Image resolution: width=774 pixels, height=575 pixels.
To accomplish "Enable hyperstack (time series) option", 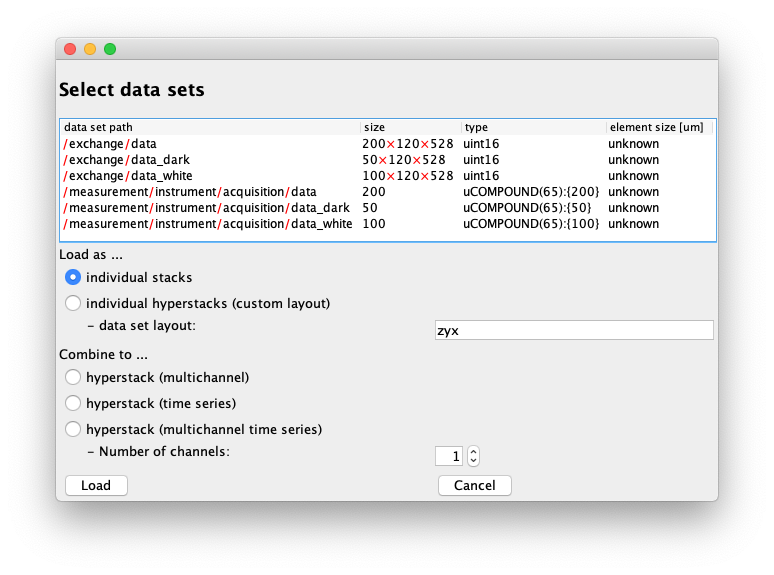I will [x=73, y=403].
